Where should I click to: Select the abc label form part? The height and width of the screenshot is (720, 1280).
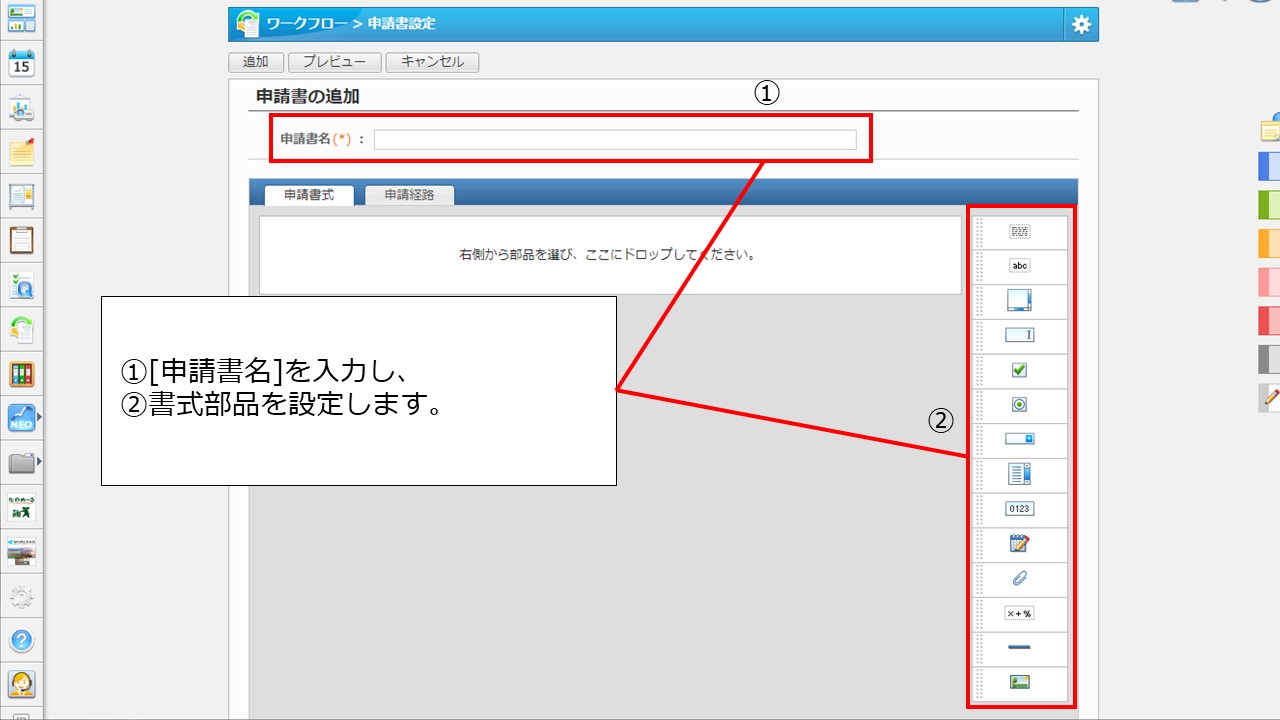[x=1019, y=266]
